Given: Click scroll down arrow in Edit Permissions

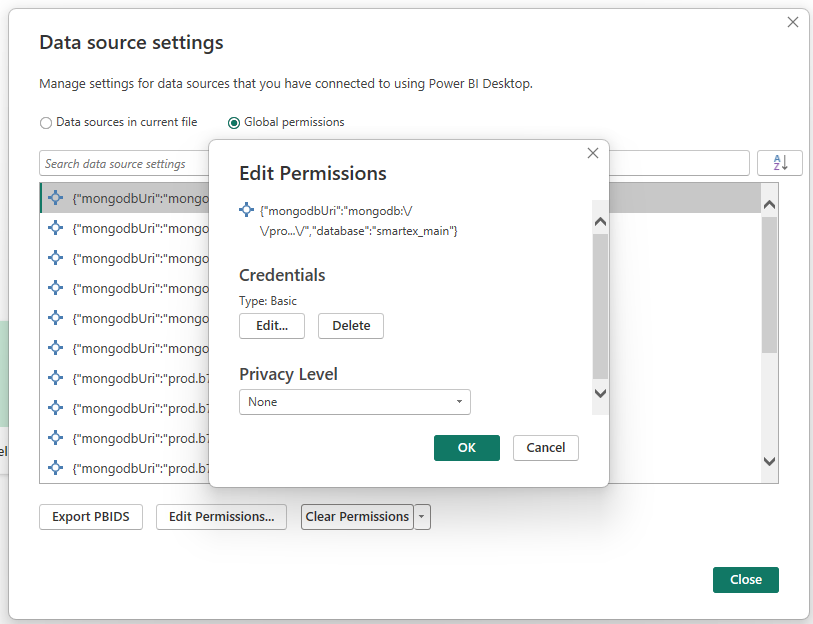Looking at the screenshot, I should [600, 393].
